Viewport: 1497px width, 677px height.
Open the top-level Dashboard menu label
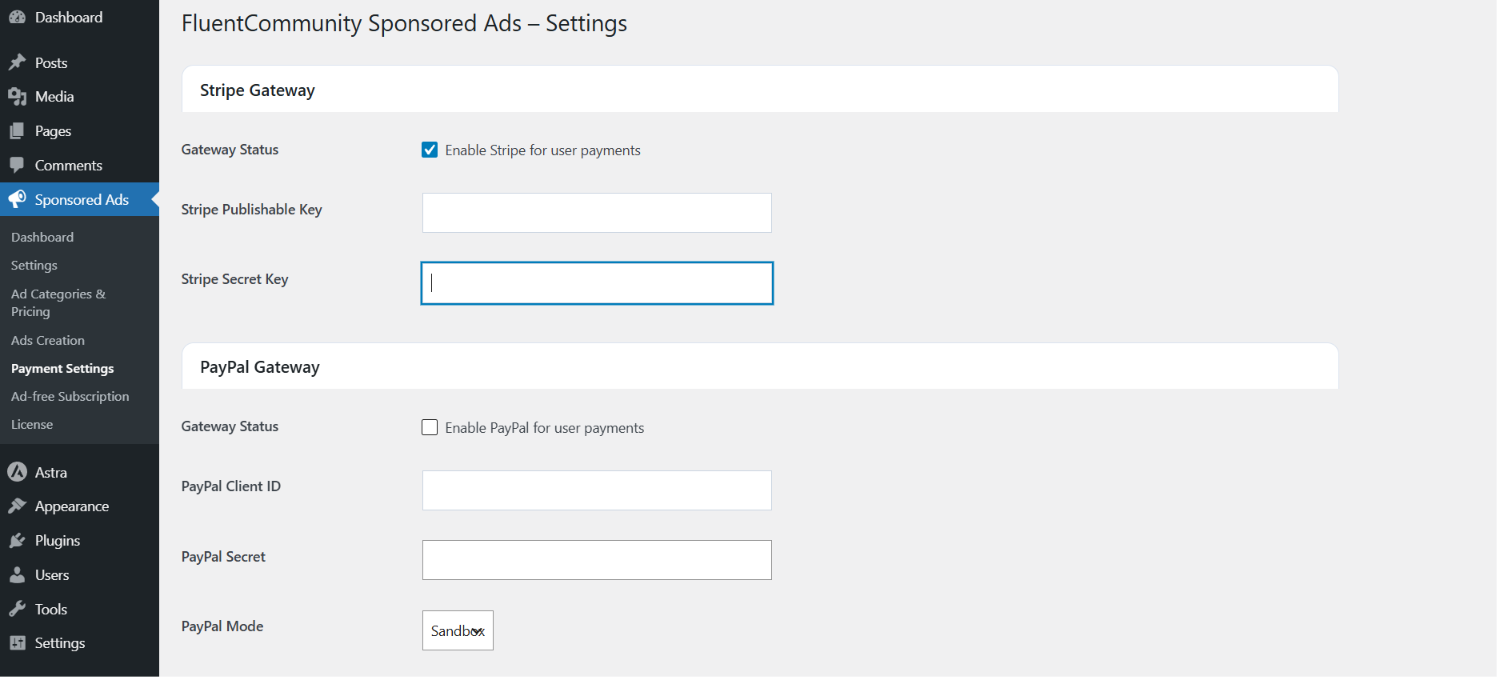click(x=69, y=17)
